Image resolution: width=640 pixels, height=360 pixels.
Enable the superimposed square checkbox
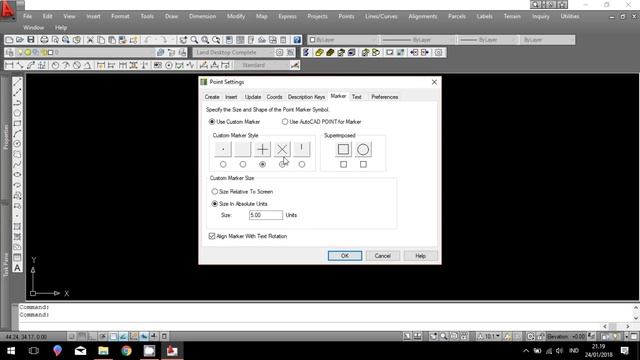tap(343, 164)
